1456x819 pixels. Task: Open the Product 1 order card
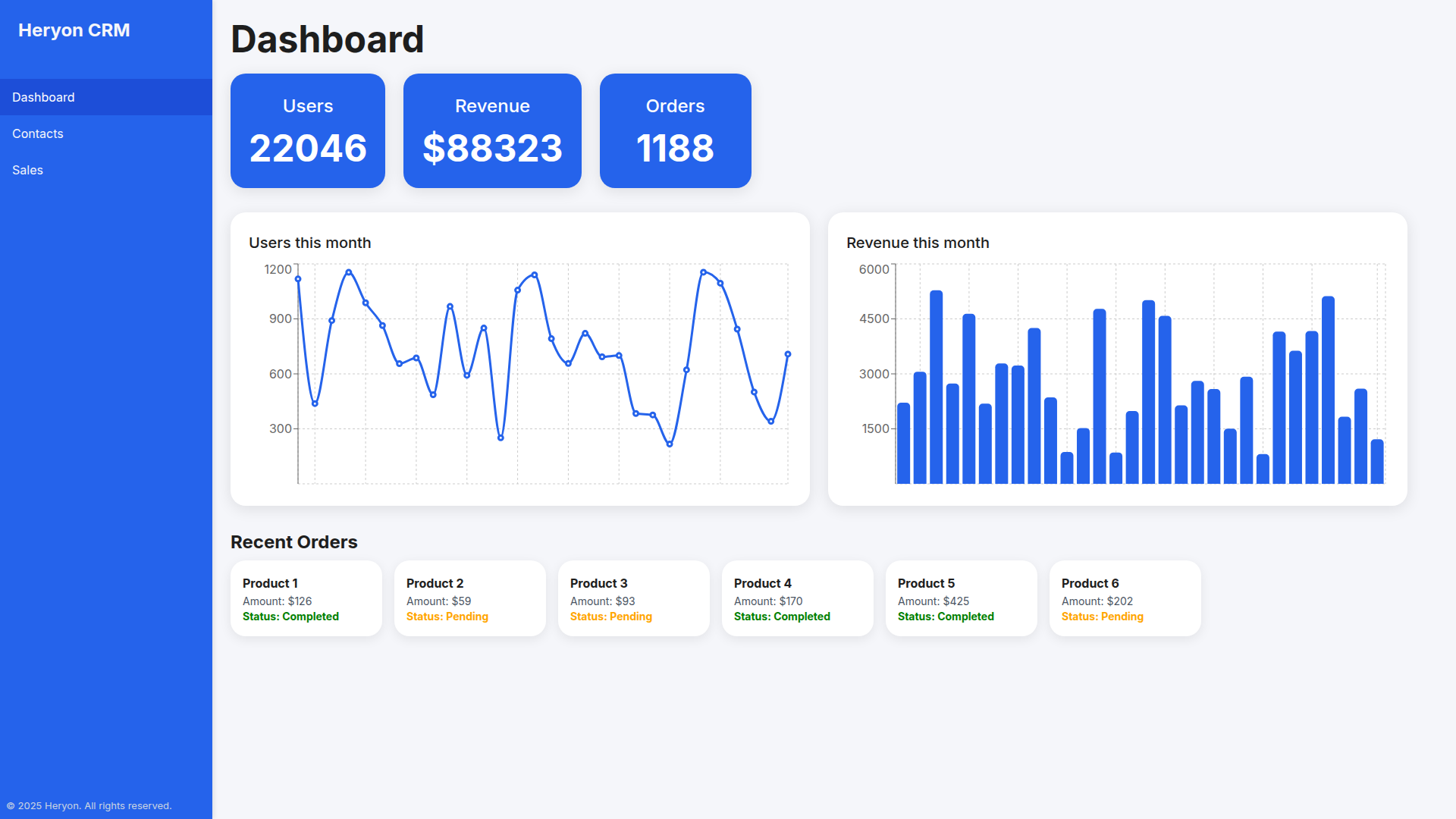[306, 598]
